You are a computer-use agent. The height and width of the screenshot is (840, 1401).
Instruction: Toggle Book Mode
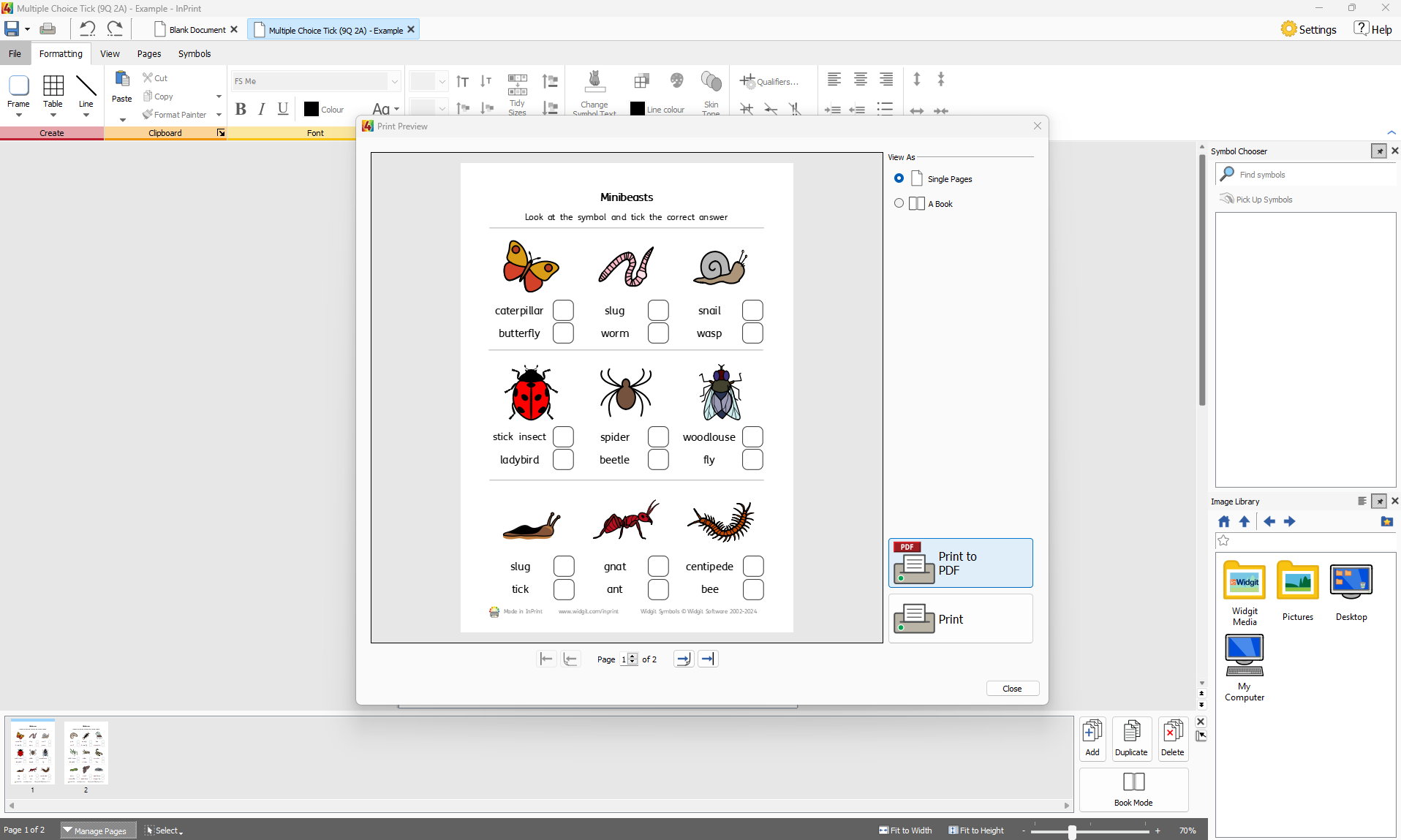pyautogui.click(x=1133, y=789)
